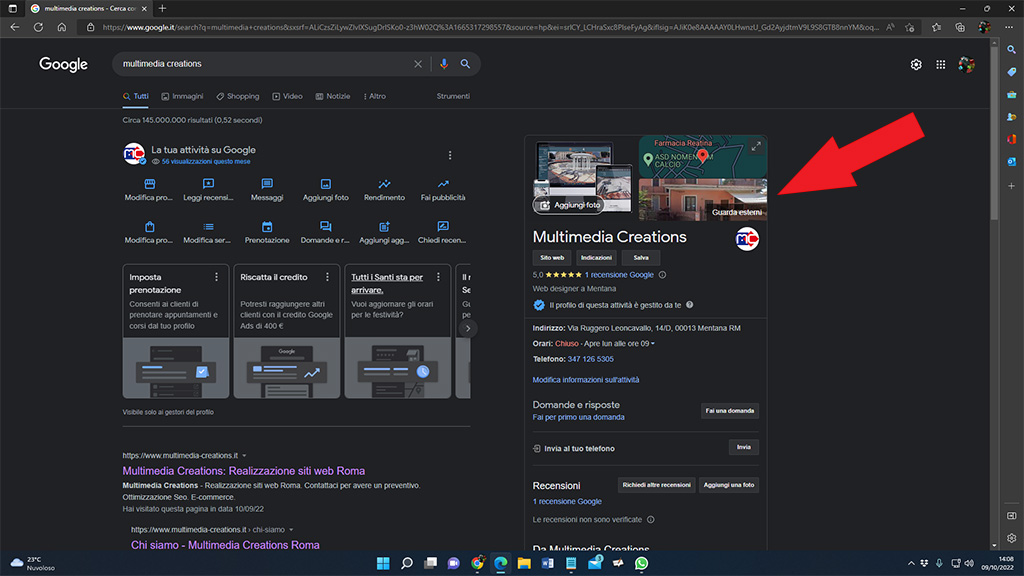The height and width of the screenshot is (576, 1024).
Task: Expand the map with the fullscreen icon
Action: 756,146
